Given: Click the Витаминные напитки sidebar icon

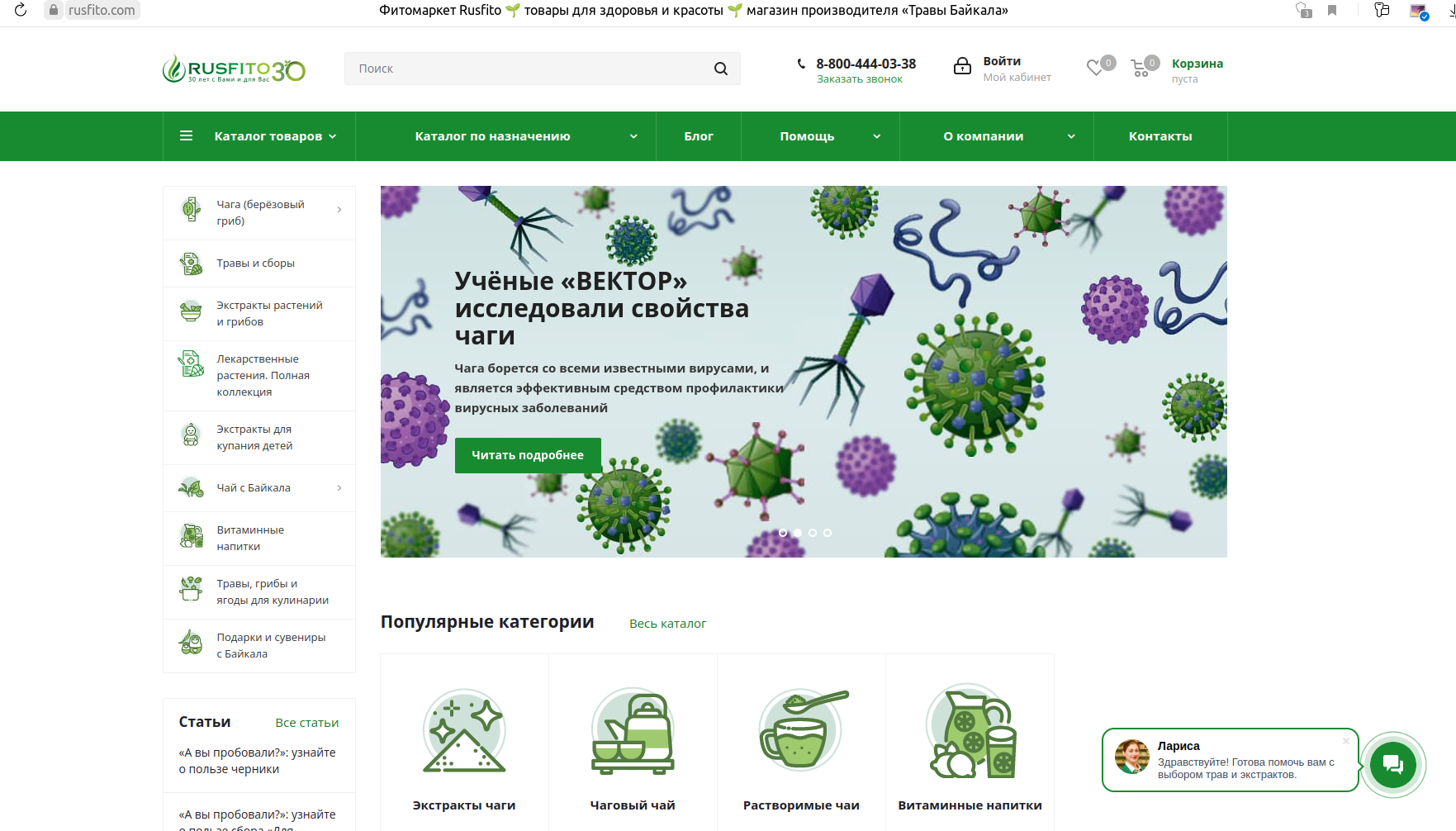Looking at the screenshot, I should pyautogui.click(x=191, y=536).
